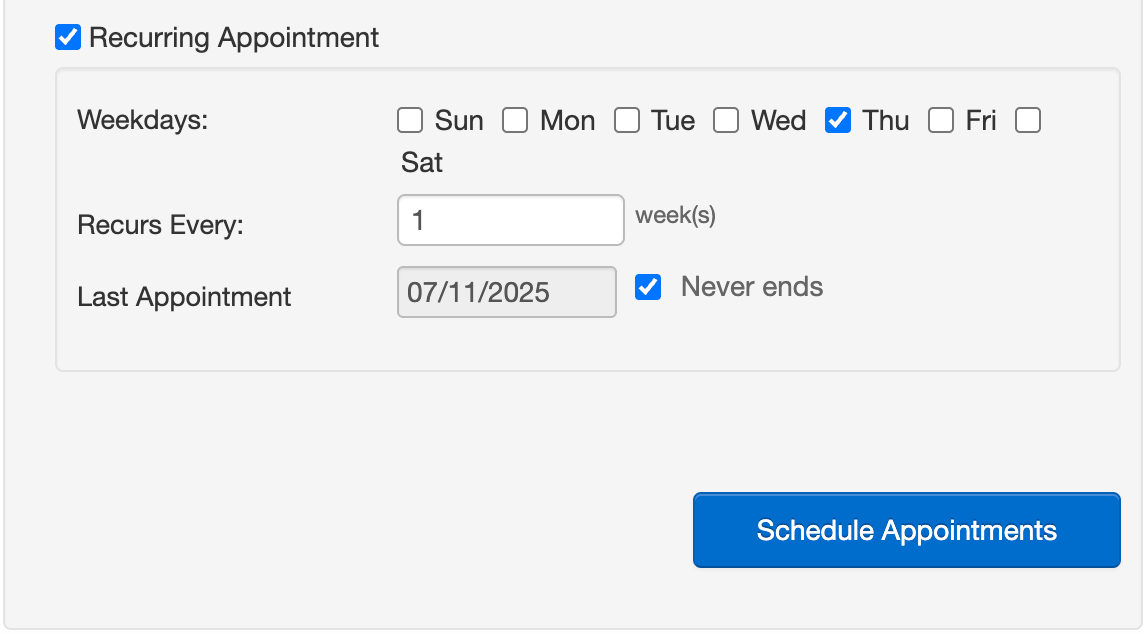1144x634 pixels.
Task: Enable the Sun weekday checkbox
Action: [410, 121]
